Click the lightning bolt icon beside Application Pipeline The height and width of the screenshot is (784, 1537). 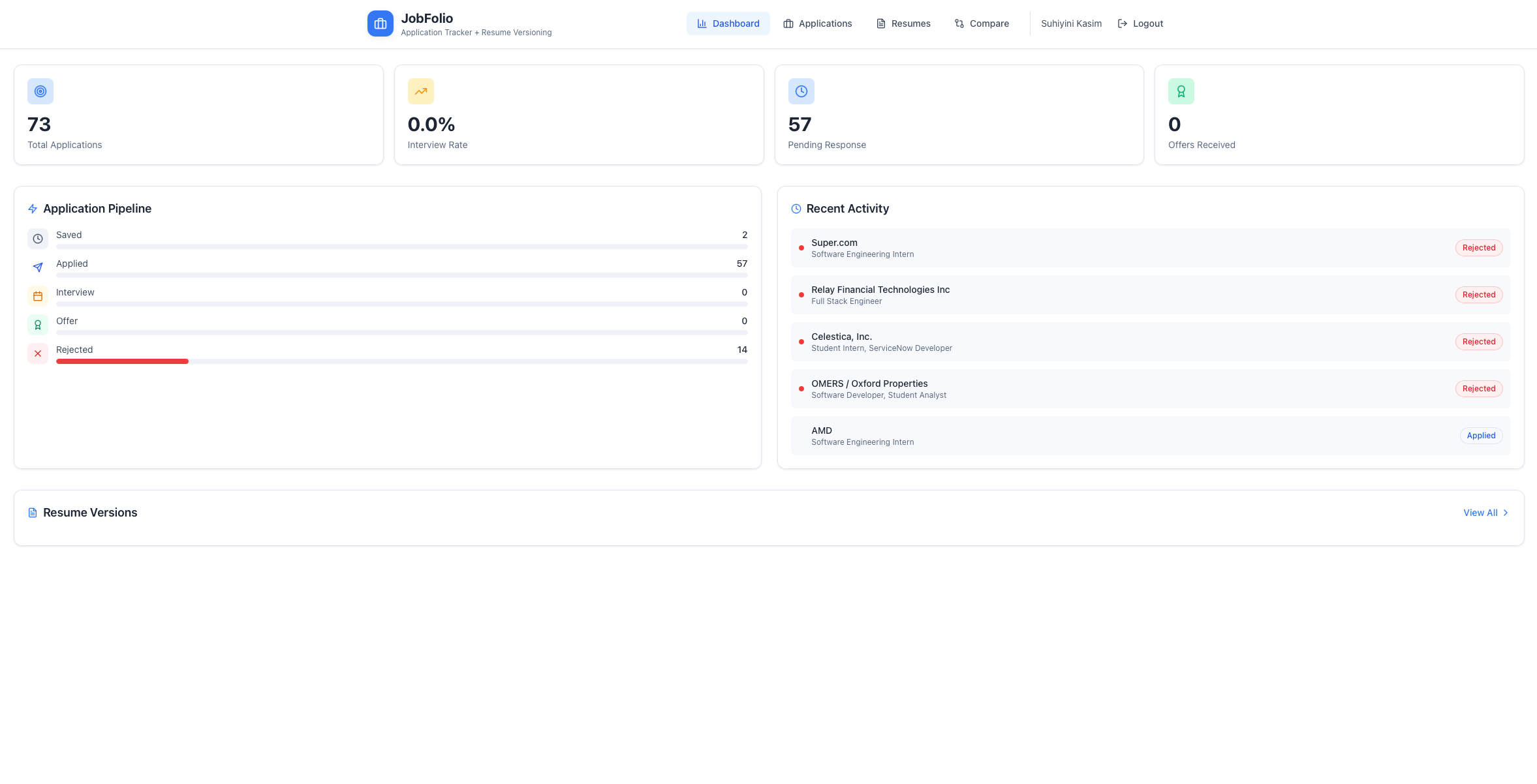pyautogui.click(x=33, y=209)
